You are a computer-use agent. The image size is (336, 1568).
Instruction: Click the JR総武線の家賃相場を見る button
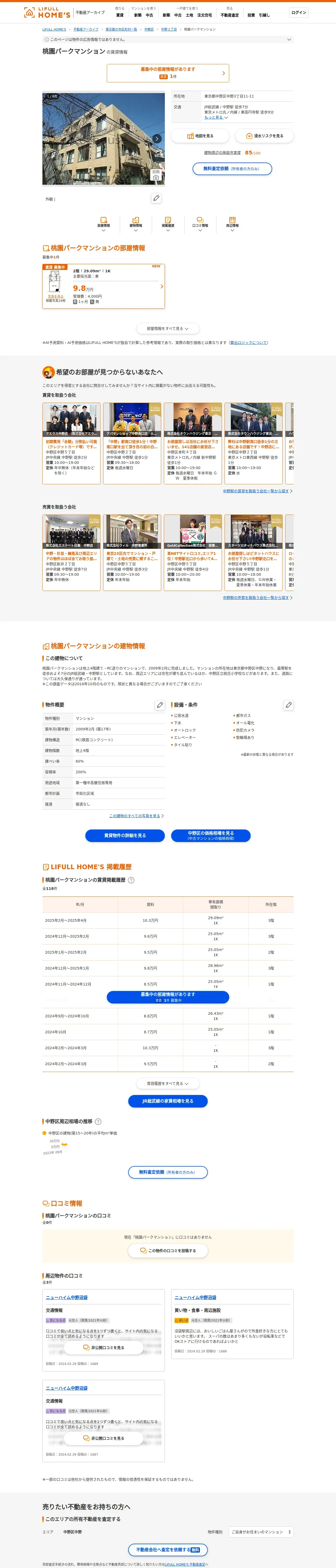(x=168, y=1101)
